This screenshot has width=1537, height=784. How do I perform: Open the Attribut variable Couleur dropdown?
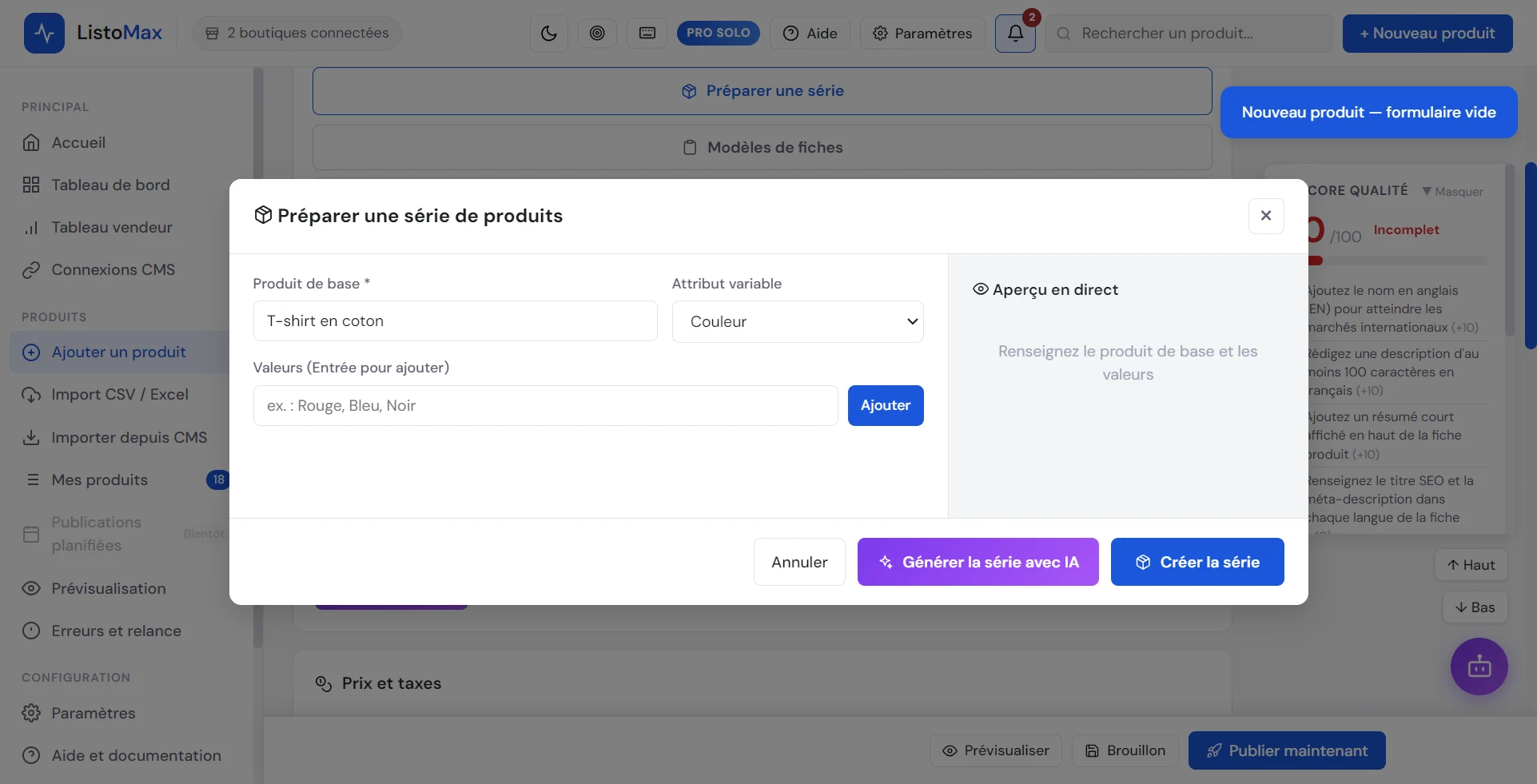[798, 321]
